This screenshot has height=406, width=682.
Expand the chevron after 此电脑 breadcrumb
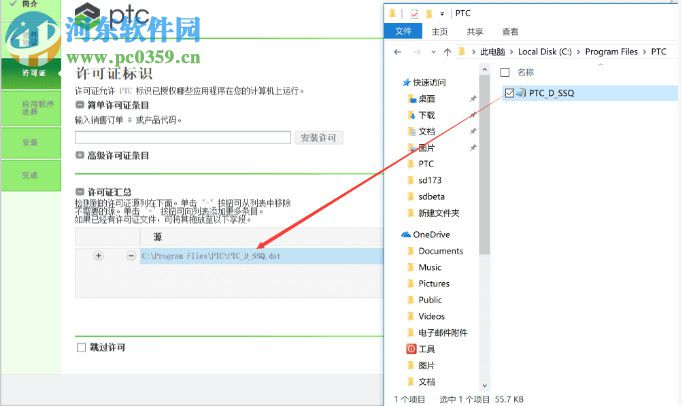(512, 52)
